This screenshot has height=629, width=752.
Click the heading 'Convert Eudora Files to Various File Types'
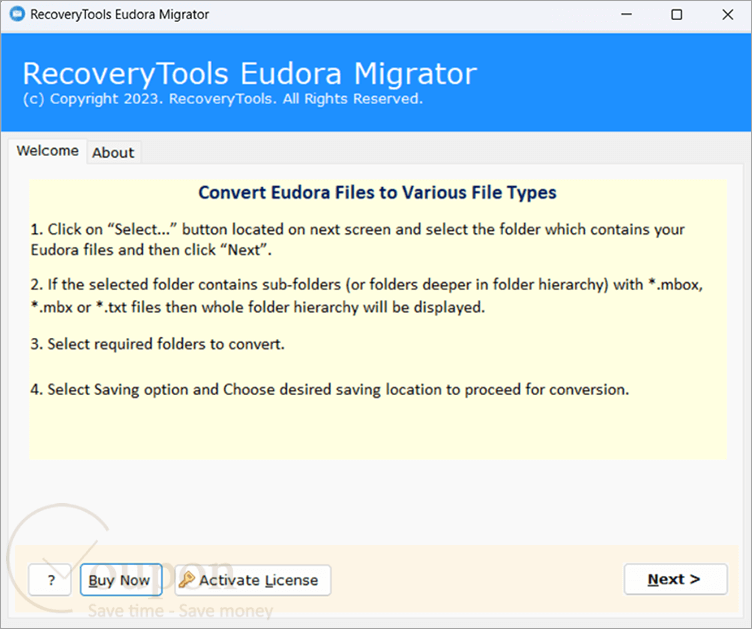377,193
